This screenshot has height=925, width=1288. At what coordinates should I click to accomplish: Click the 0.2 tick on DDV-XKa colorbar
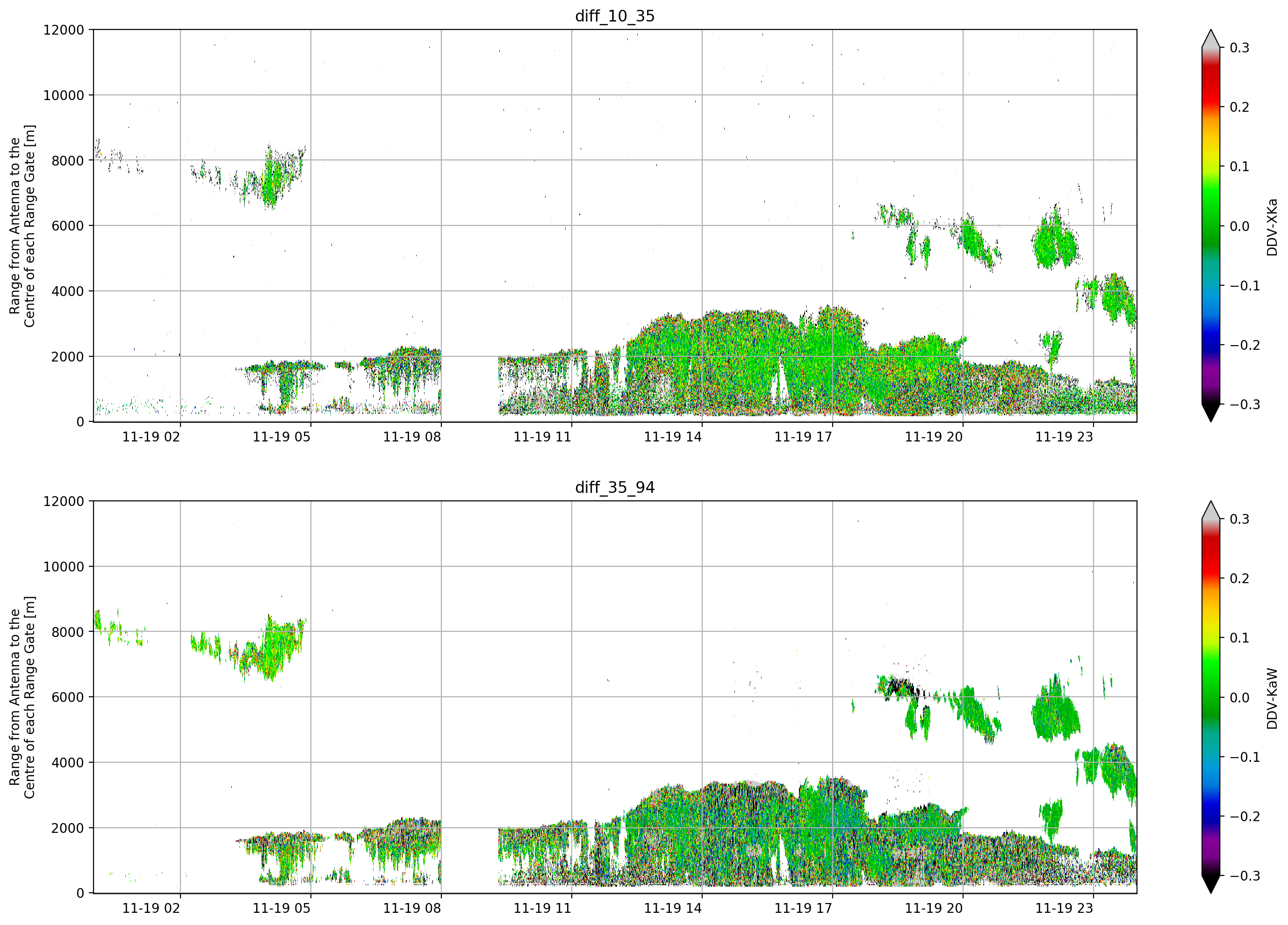(1239, 108)
